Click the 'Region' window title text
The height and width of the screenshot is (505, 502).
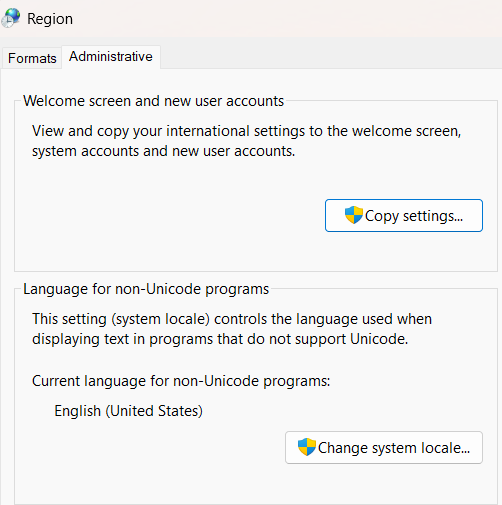pyautogui.click(x=50, y=19)
